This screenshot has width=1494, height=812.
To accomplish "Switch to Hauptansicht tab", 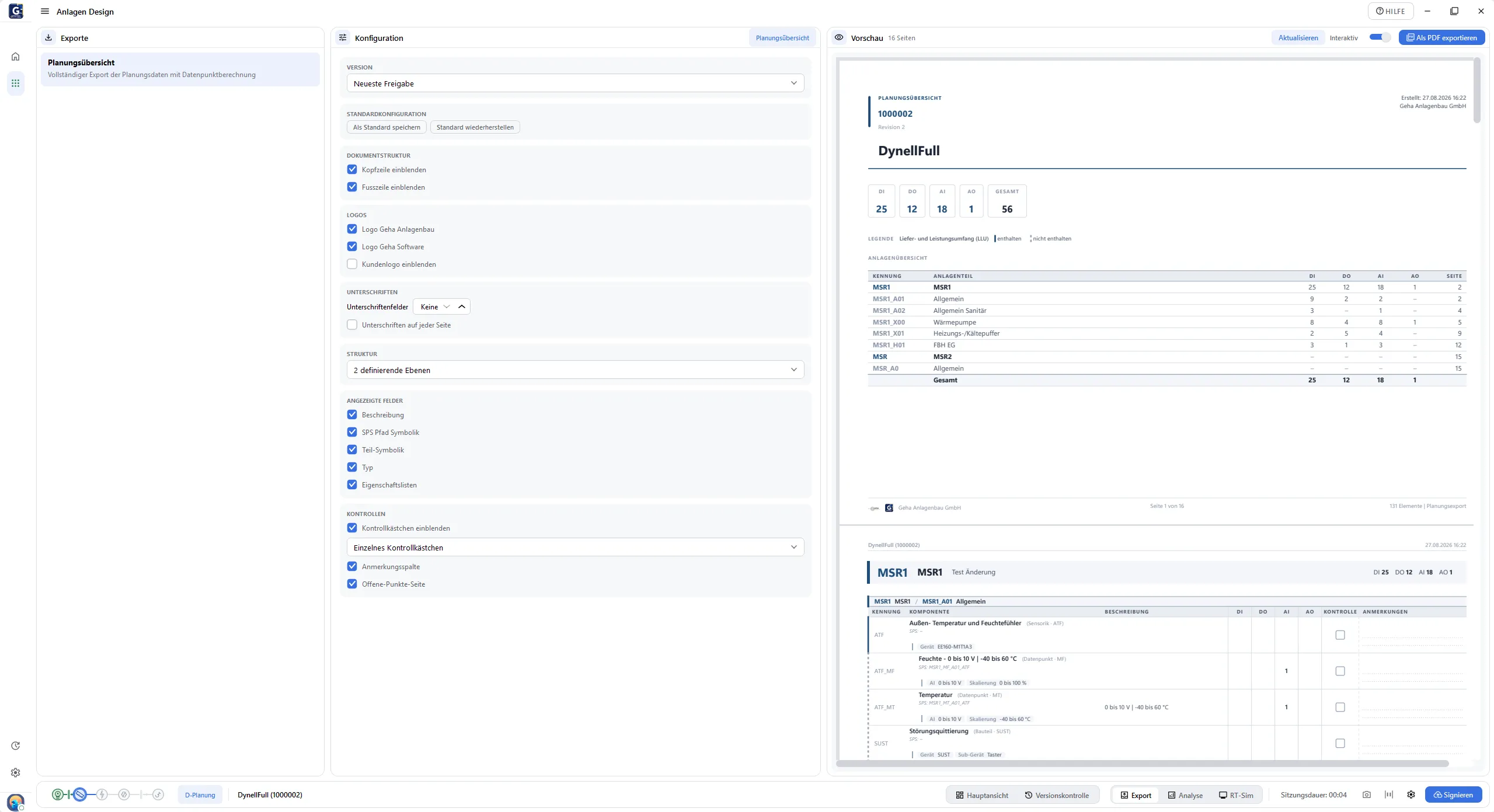I will [982, 795].
